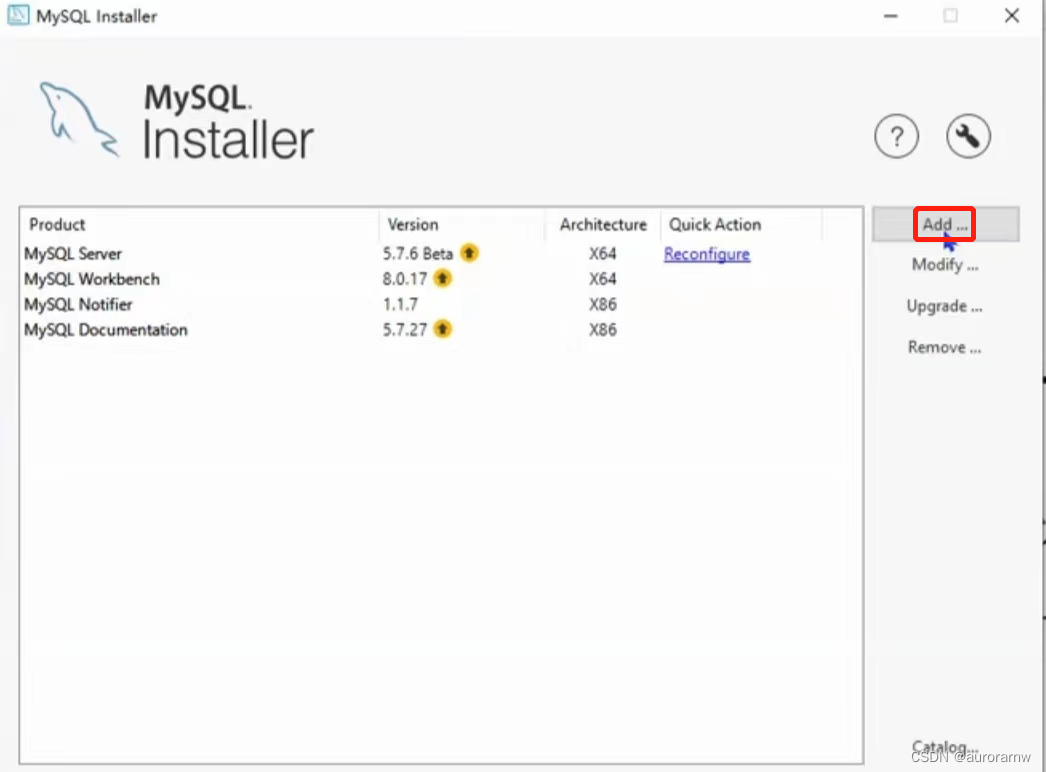Image resolution: width=1046 pixels, height=772 pixels.
Task: Click X64 architecture of MySQL Server
Action: coord(602,254)
